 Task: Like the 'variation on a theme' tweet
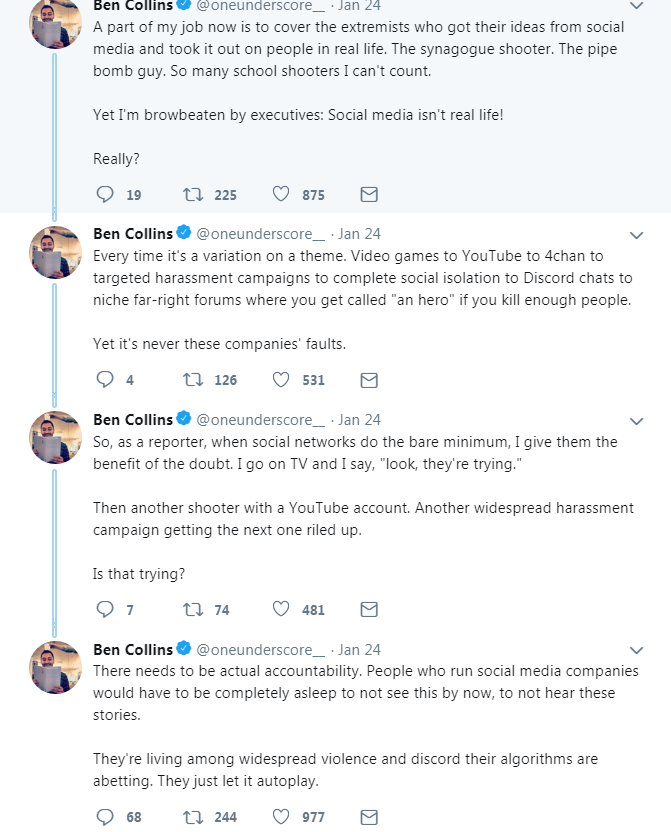(281, 379)
